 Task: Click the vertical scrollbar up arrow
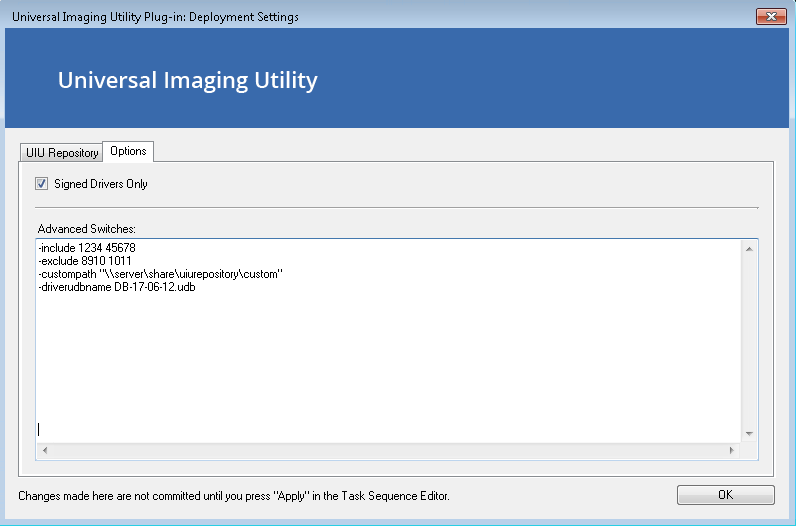pyautogui.click(x=749, y=249)
